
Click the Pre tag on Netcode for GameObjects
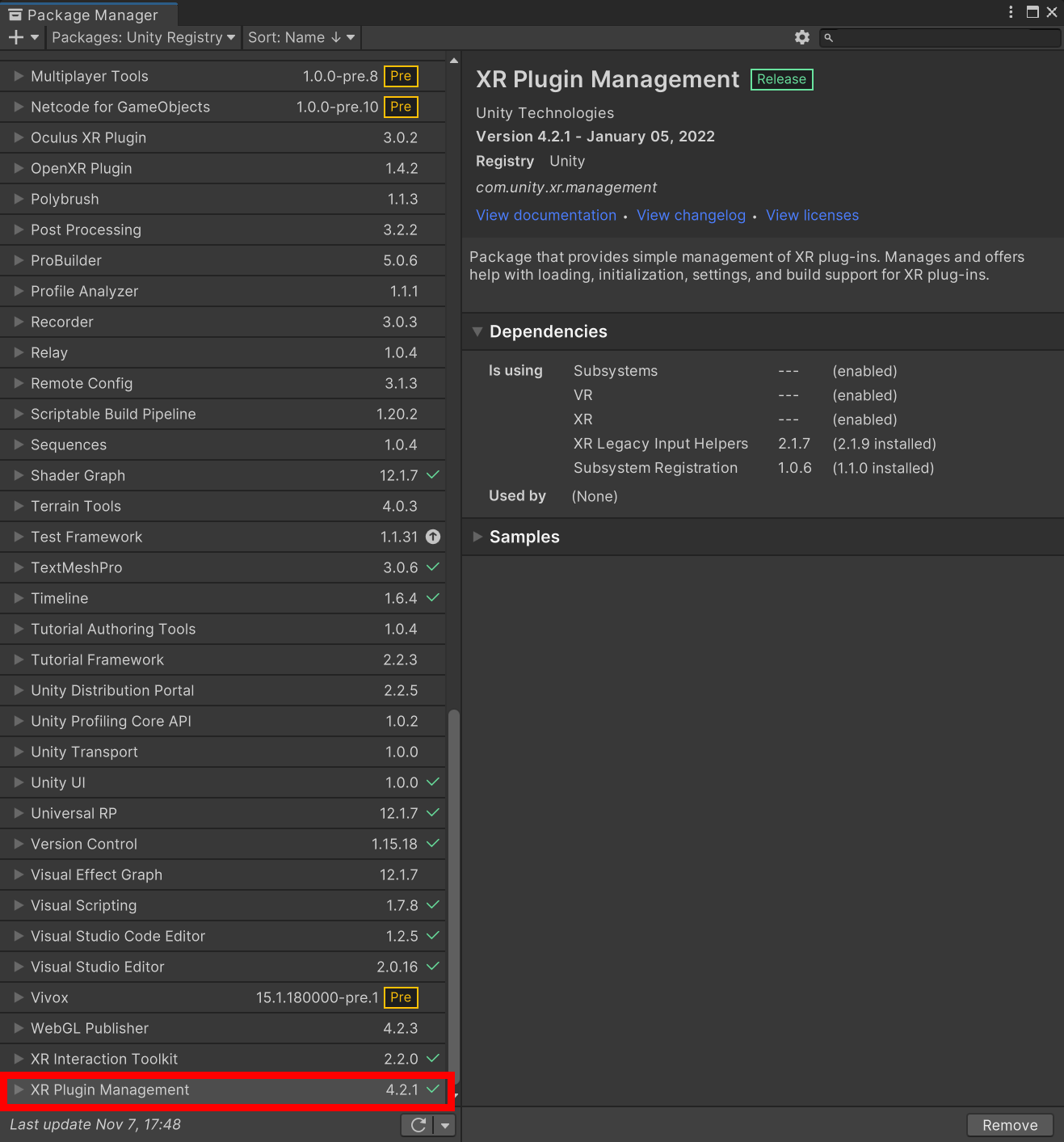[401, 107]
